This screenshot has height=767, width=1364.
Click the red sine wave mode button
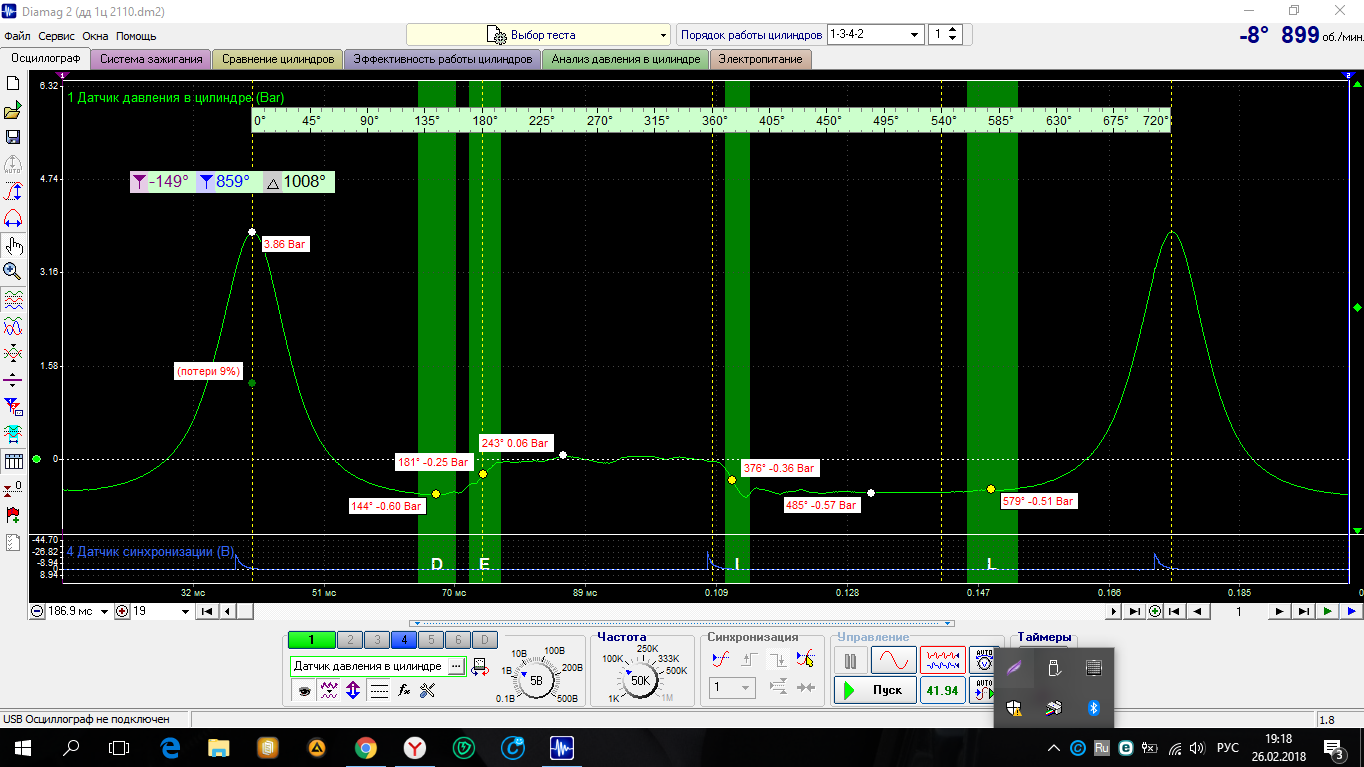[x=893, y=660]
